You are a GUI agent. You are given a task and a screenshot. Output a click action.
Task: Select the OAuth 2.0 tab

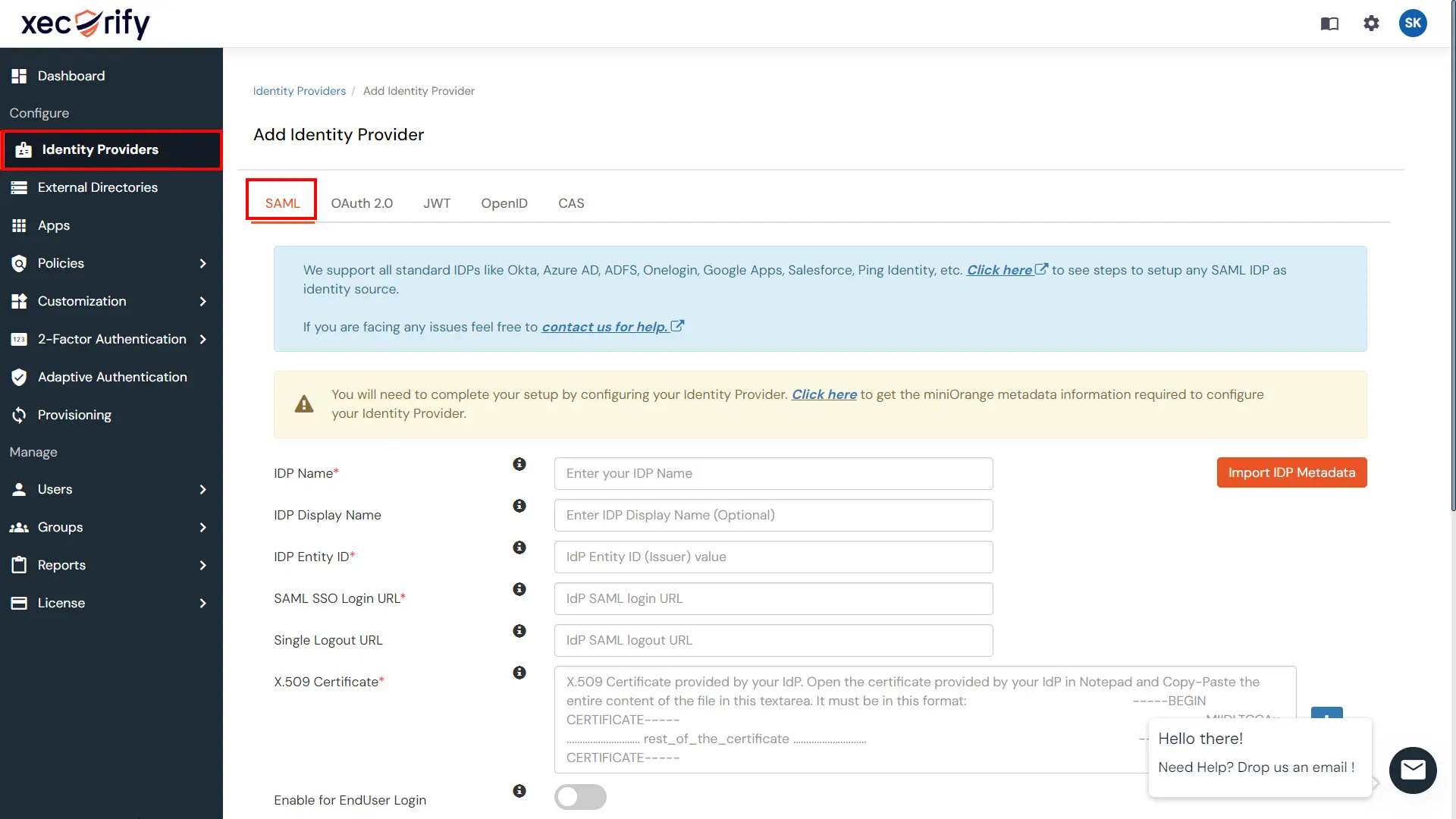coord(361,203)
